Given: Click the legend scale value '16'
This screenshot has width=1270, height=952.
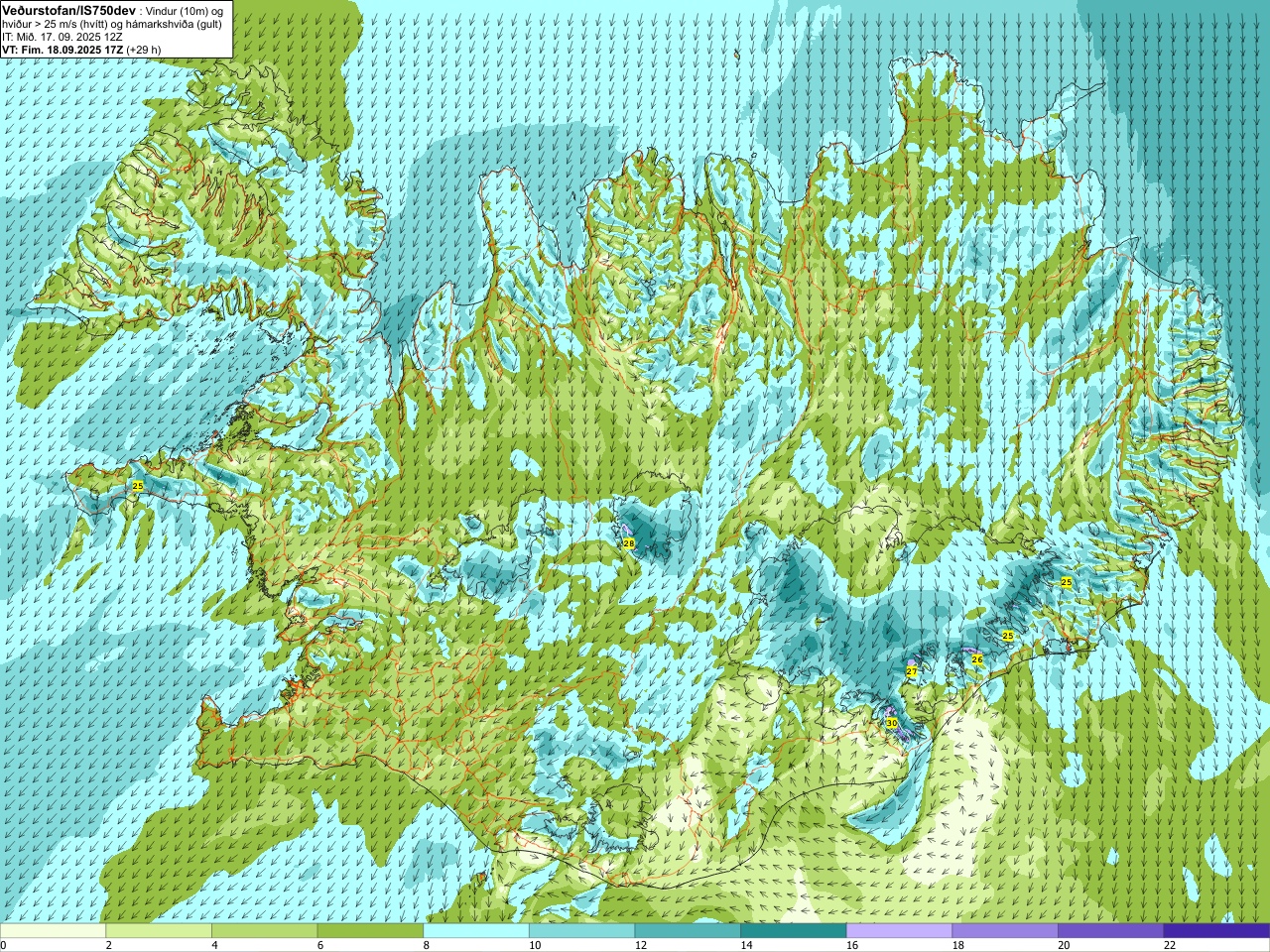Looking at the screenshot, I should point(852,945).
